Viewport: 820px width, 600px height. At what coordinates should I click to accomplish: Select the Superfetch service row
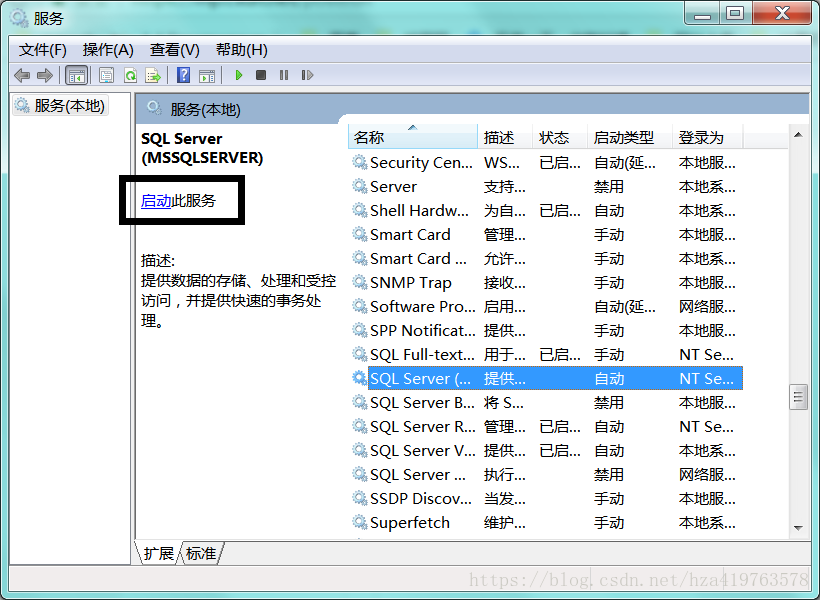(545, 522)
